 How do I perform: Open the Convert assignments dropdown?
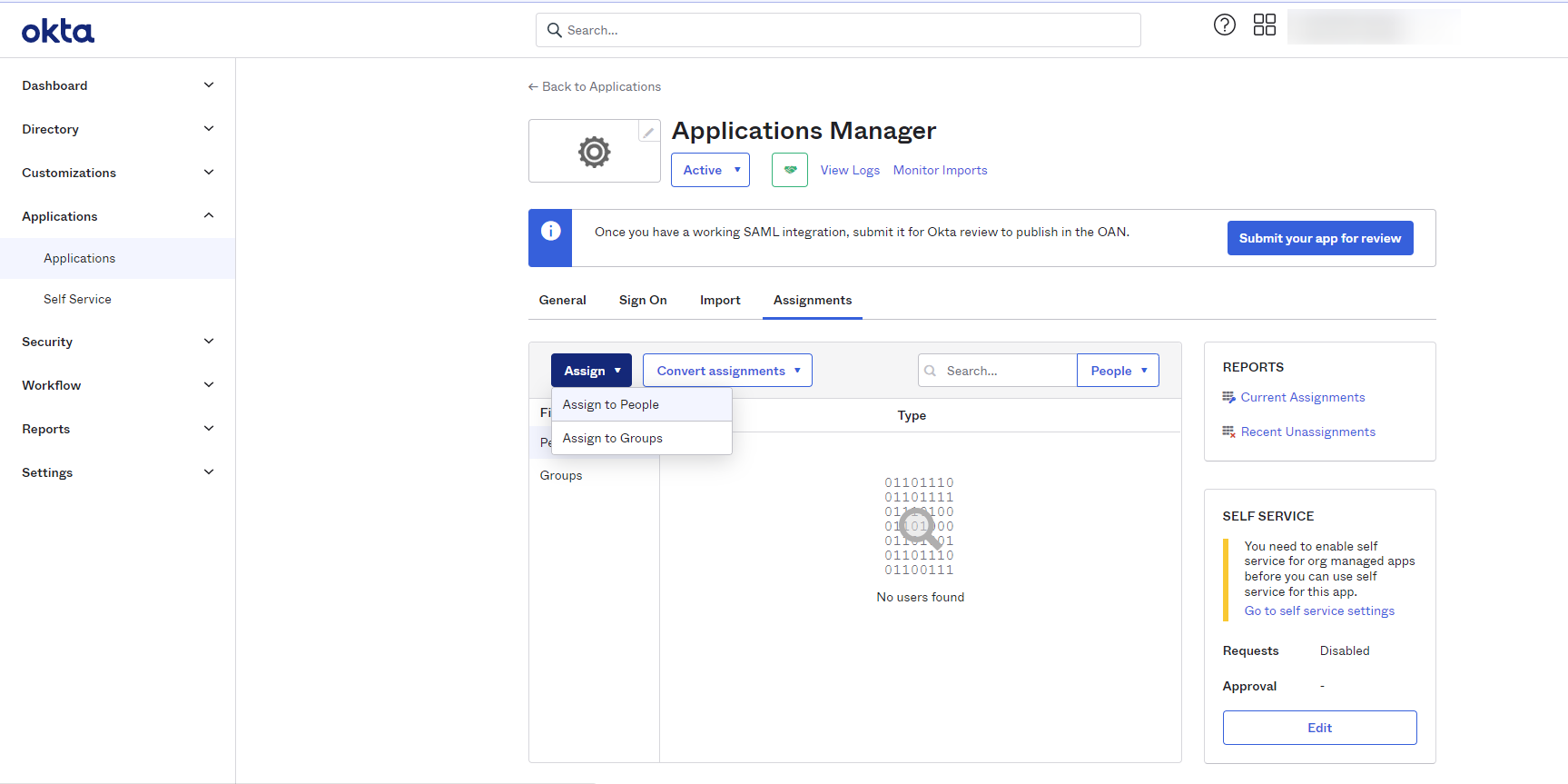(x=726, y=371)
